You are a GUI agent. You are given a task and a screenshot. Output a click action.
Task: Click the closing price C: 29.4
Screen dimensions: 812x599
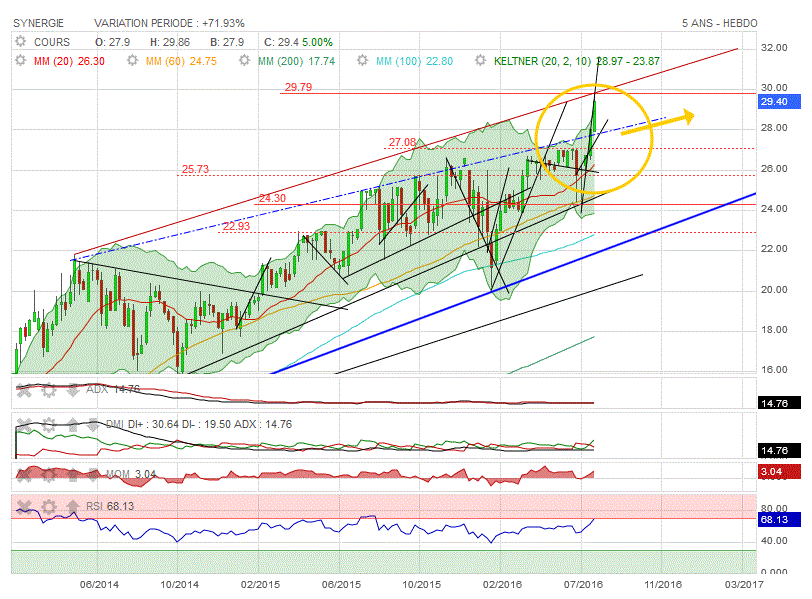[x=281, y=42]
